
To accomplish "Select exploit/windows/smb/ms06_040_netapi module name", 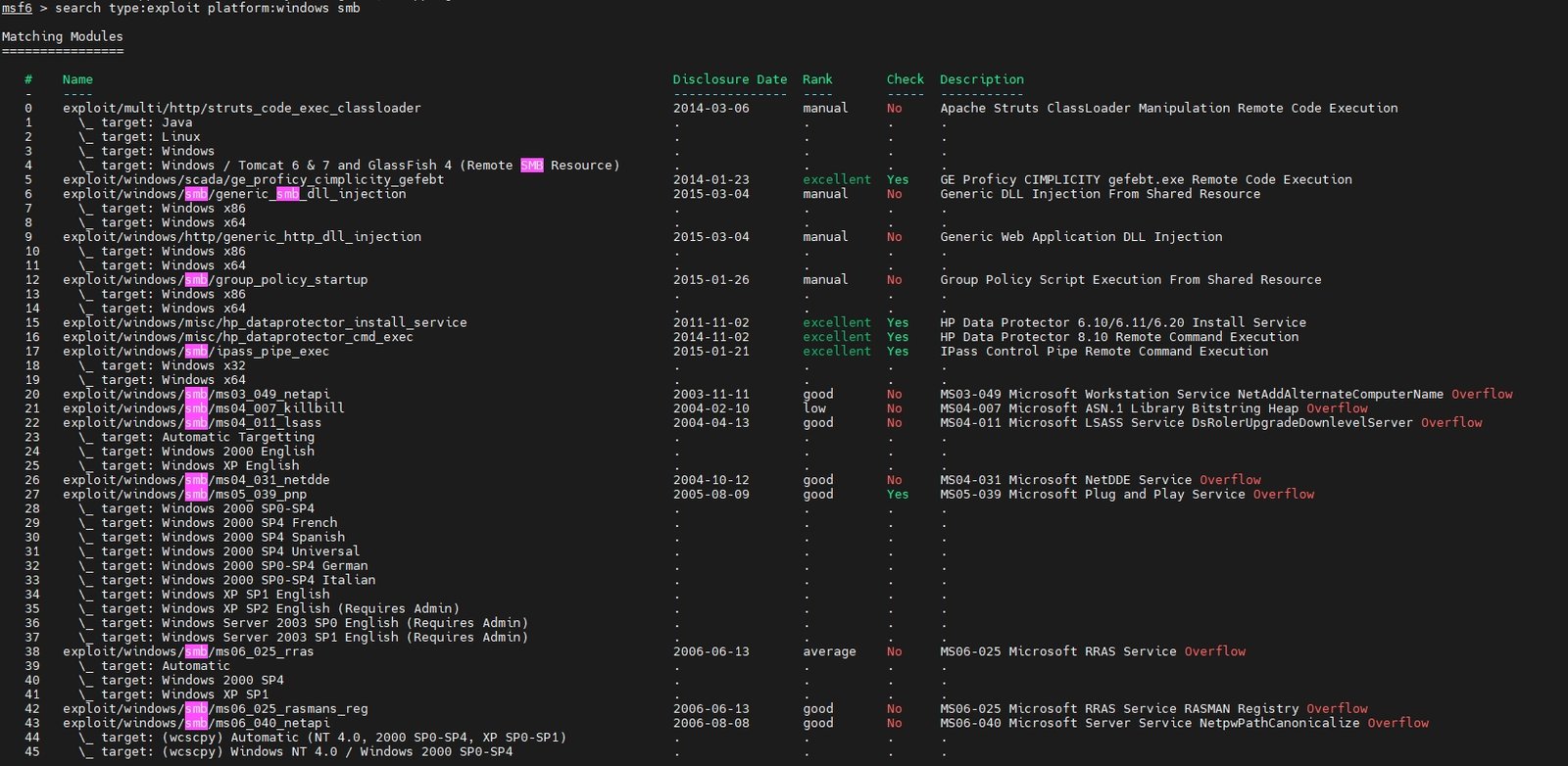I will click(196, 723).
